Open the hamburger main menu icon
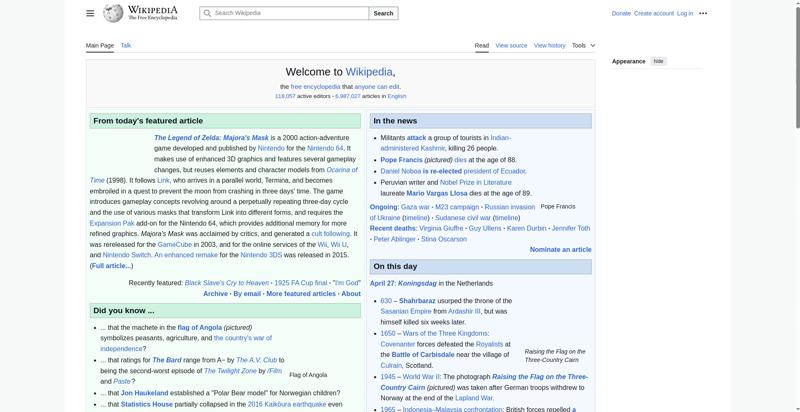The width and height of the screenshot is (800, 412). pos(90,13)
